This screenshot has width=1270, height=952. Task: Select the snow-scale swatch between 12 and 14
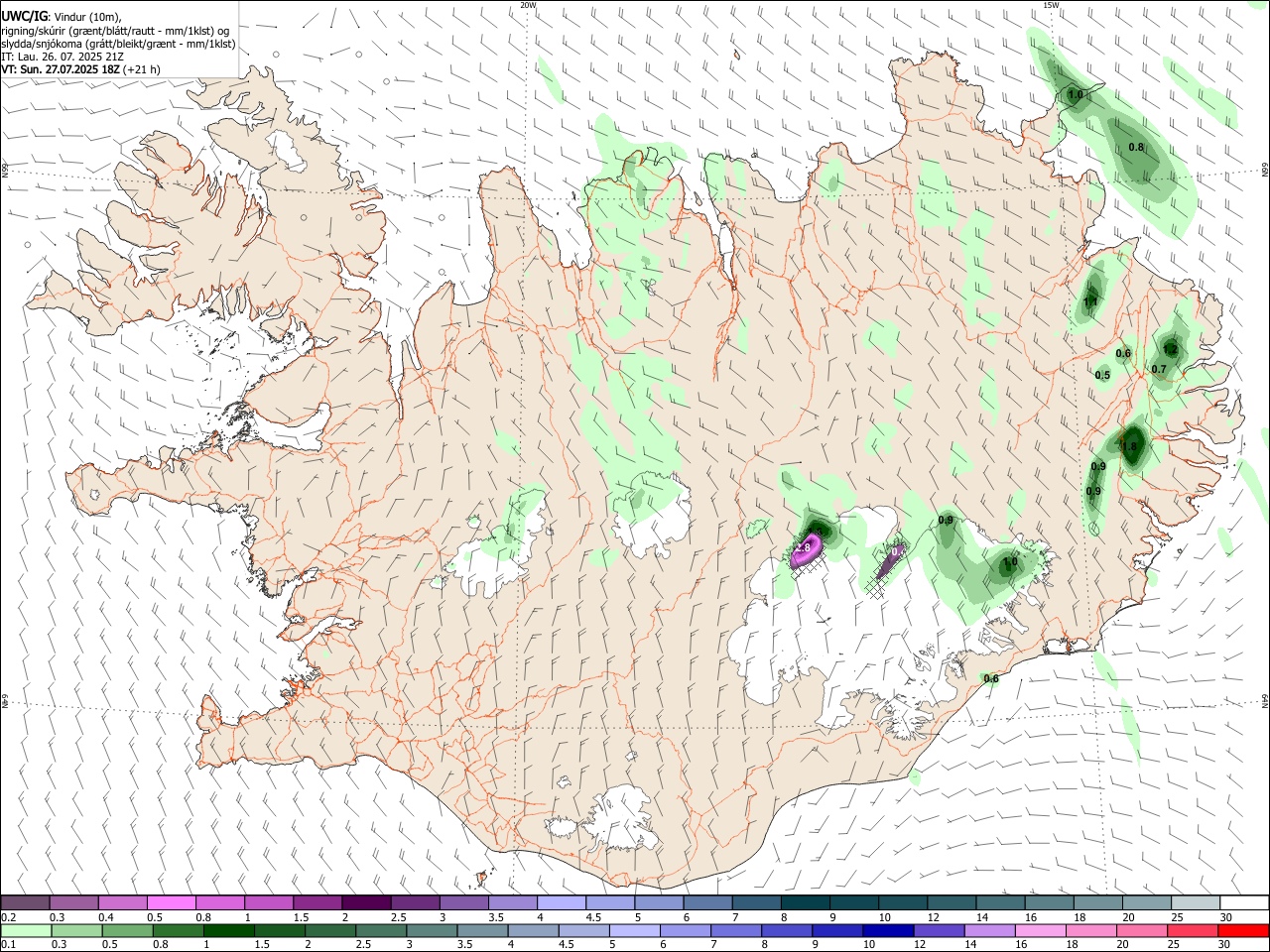point(952,902)
